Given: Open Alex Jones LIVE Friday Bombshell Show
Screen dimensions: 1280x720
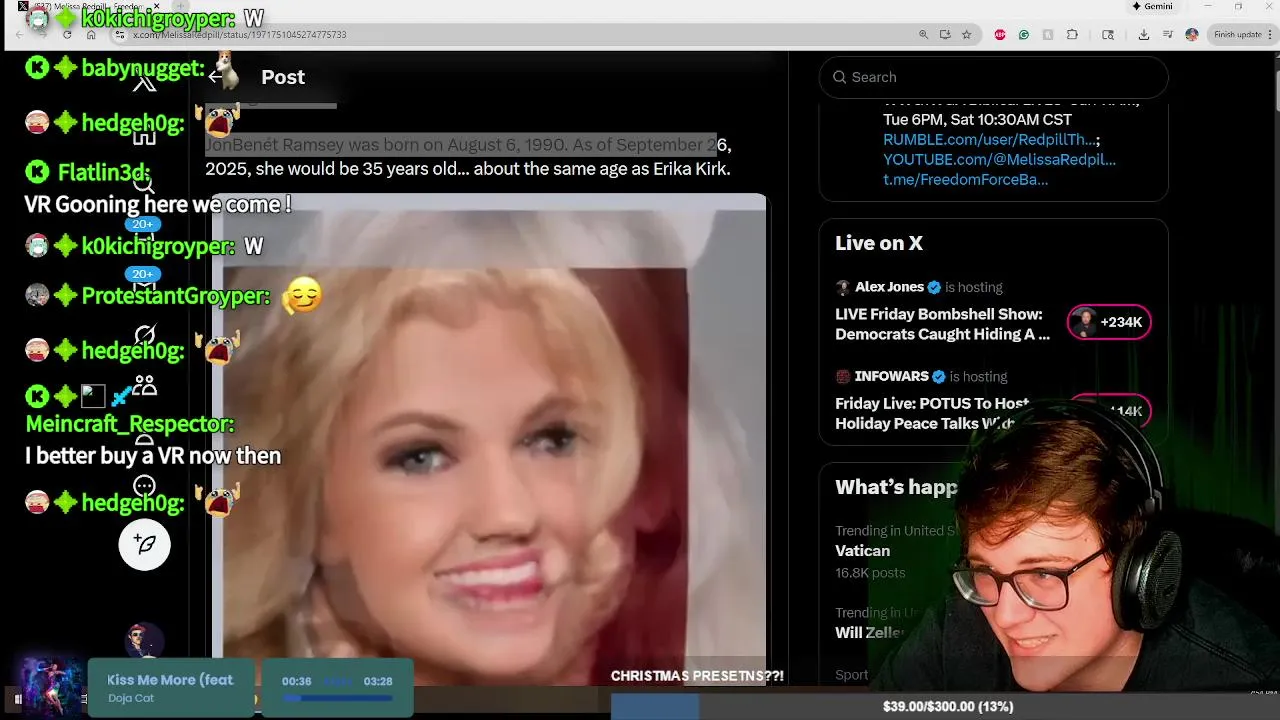Looking at the screenshot, I should click(942, 324).
